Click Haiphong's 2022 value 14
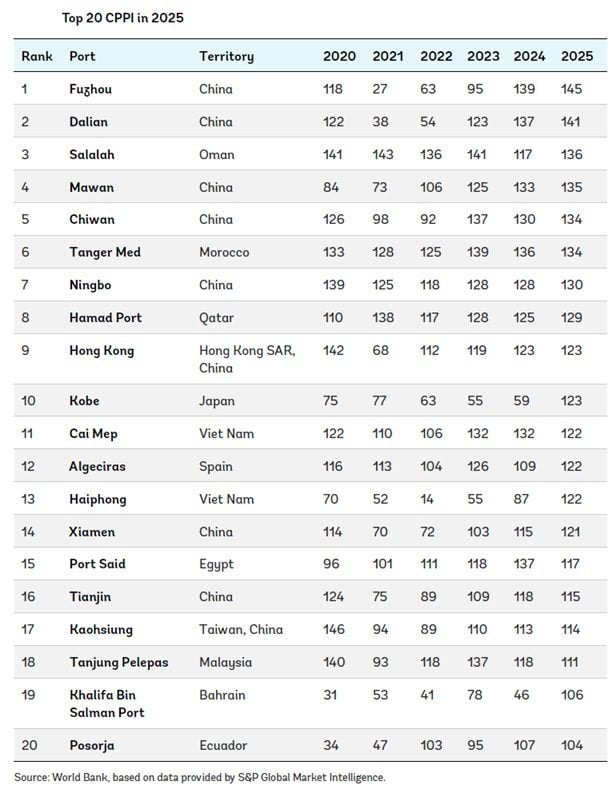 click(x=427, y=499)
